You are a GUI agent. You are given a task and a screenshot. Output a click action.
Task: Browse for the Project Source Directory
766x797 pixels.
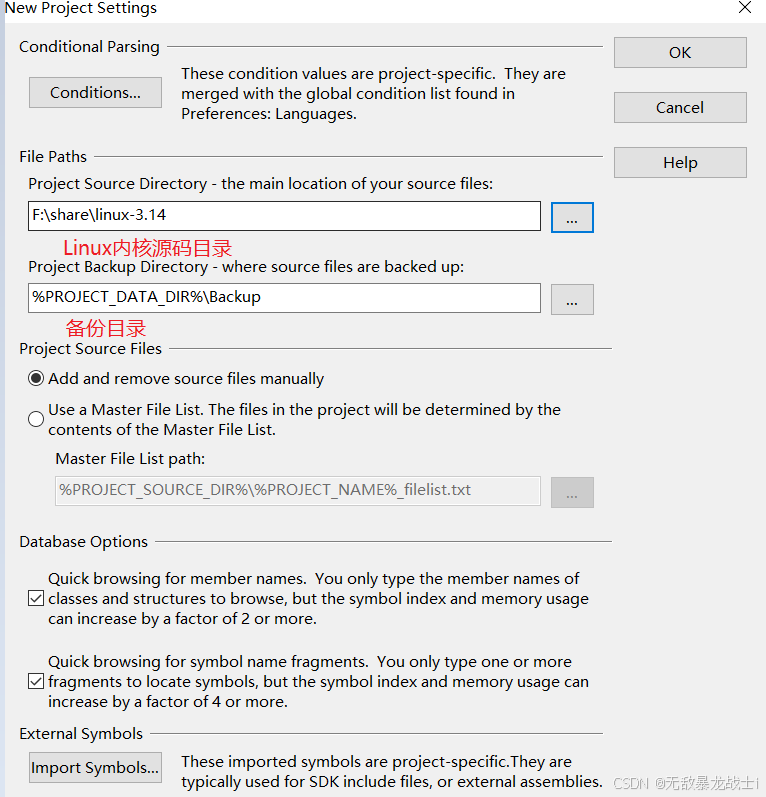572,218
